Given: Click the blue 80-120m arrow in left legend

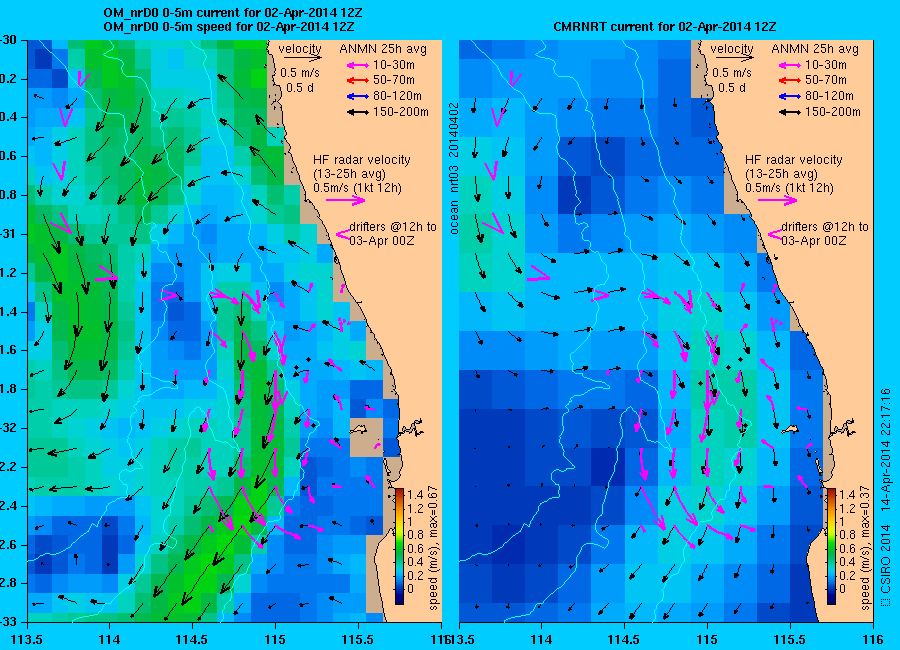Looking at the screenshot, I should [358, 96].
